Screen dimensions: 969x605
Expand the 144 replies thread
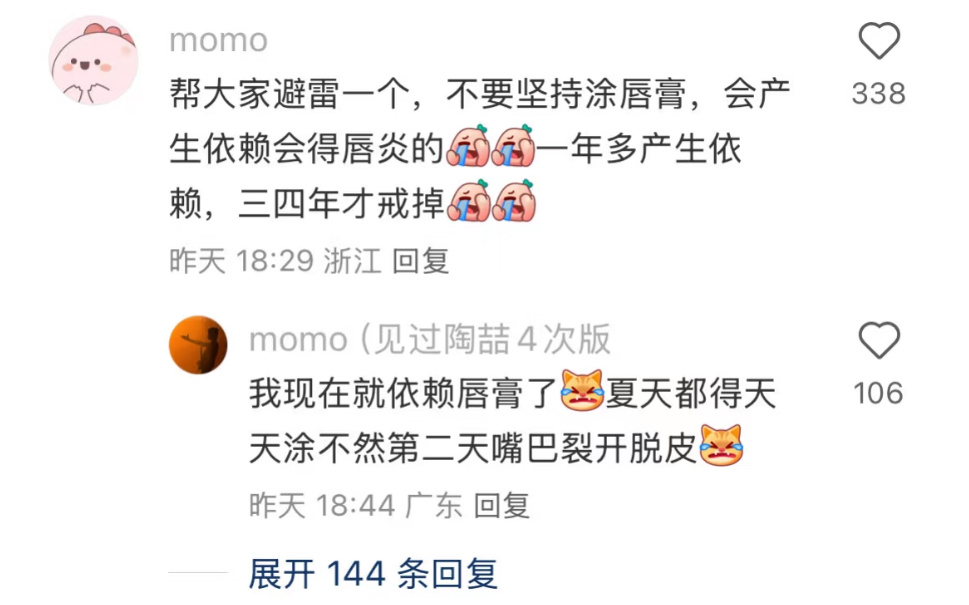tap(373, 573)
